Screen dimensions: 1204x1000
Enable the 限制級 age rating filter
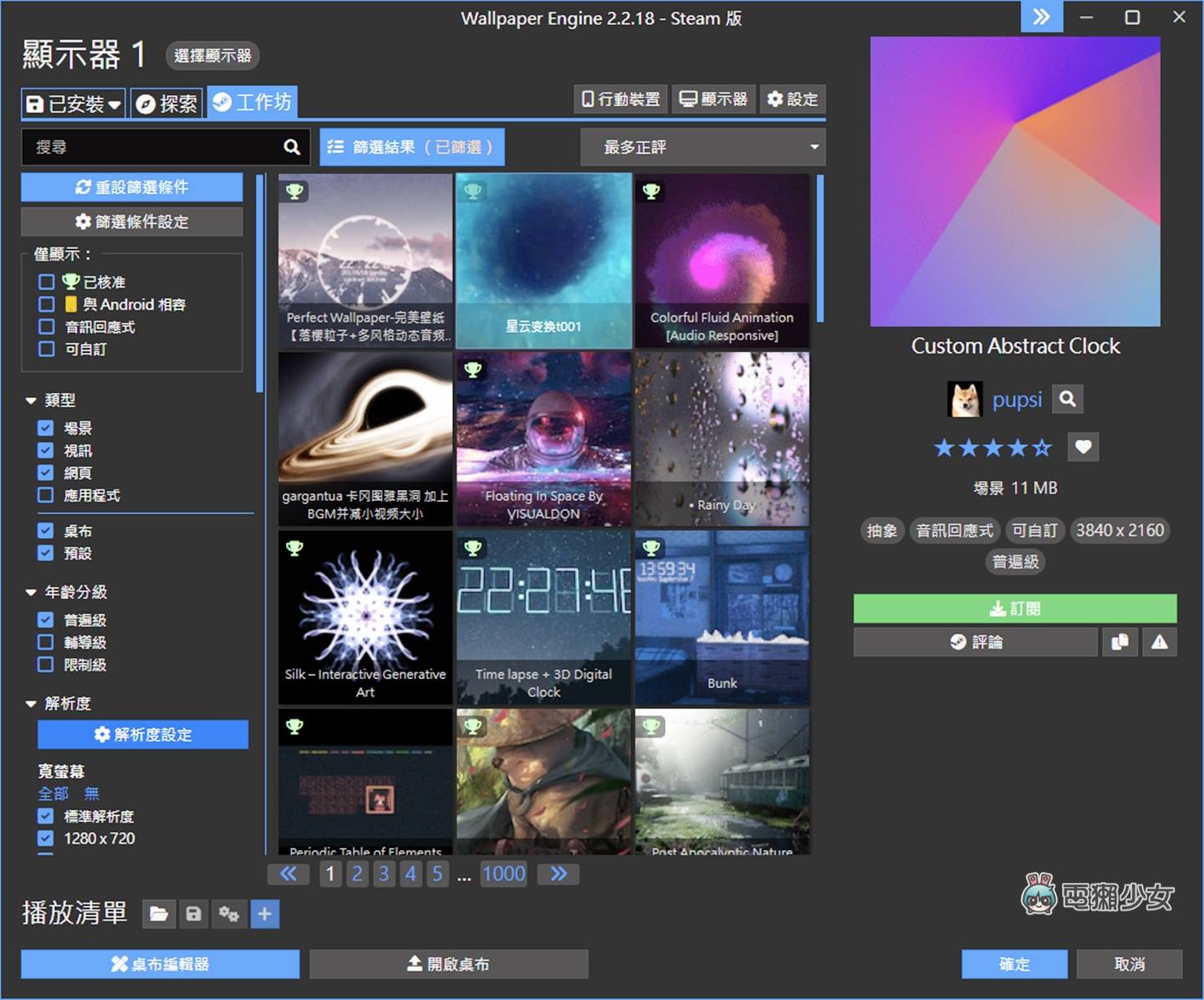click(47, 665)
